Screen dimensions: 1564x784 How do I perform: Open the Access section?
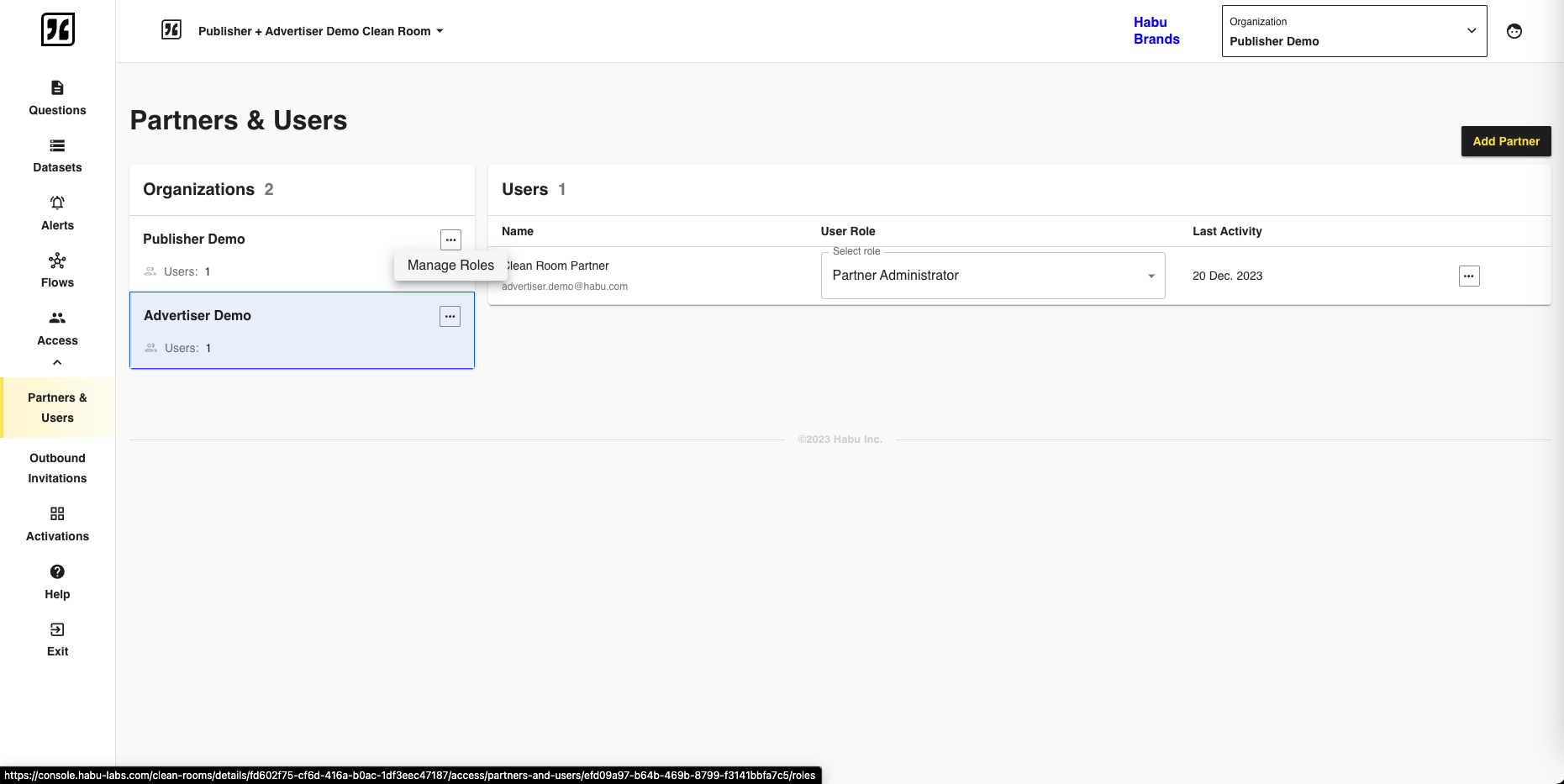coord(57,329)
